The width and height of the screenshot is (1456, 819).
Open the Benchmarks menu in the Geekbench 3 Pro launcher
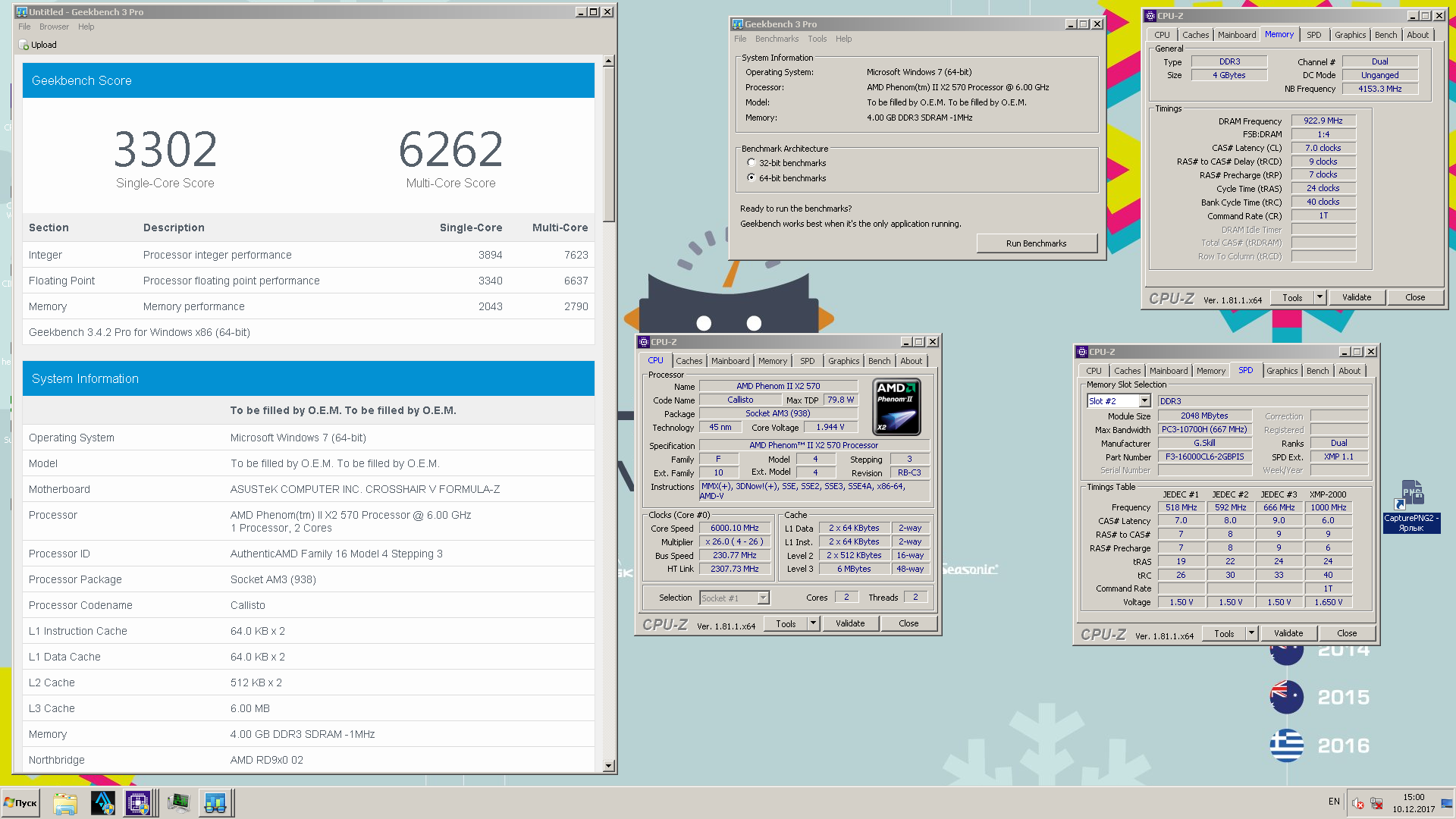(x=777, y=39)
